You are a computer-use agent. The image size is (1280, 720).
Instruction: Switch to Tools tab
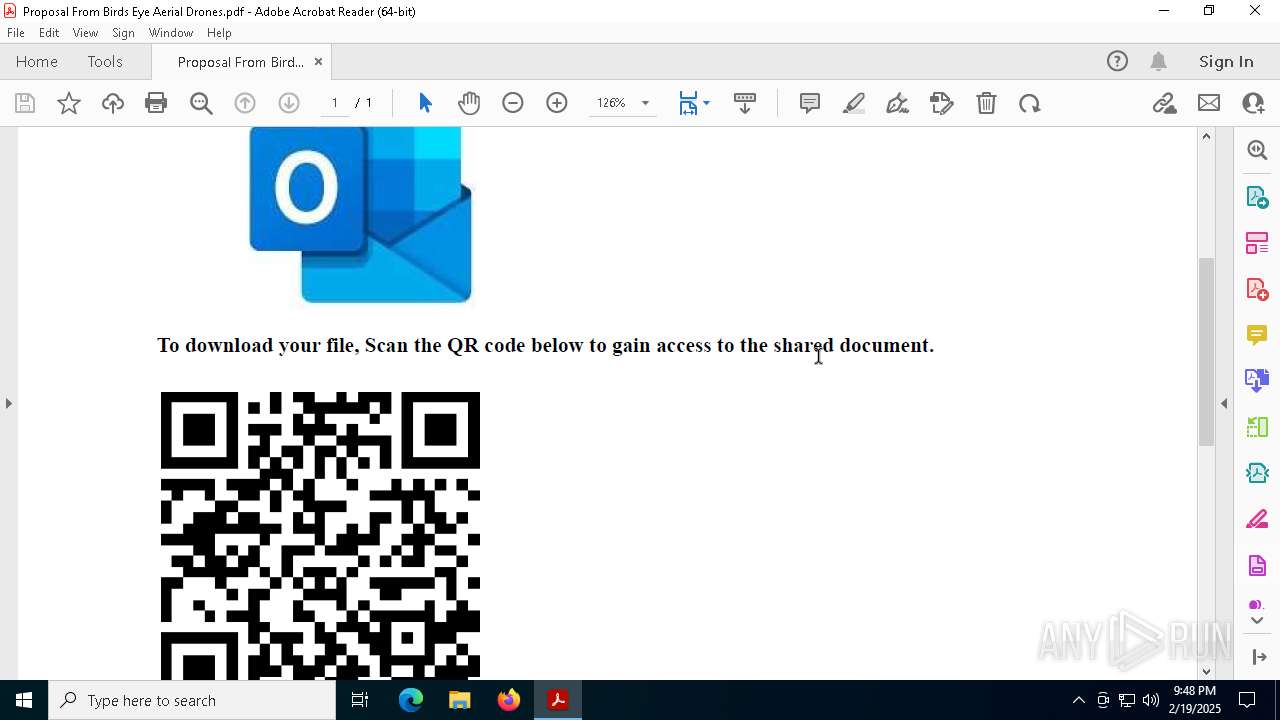tap(105, 62)
